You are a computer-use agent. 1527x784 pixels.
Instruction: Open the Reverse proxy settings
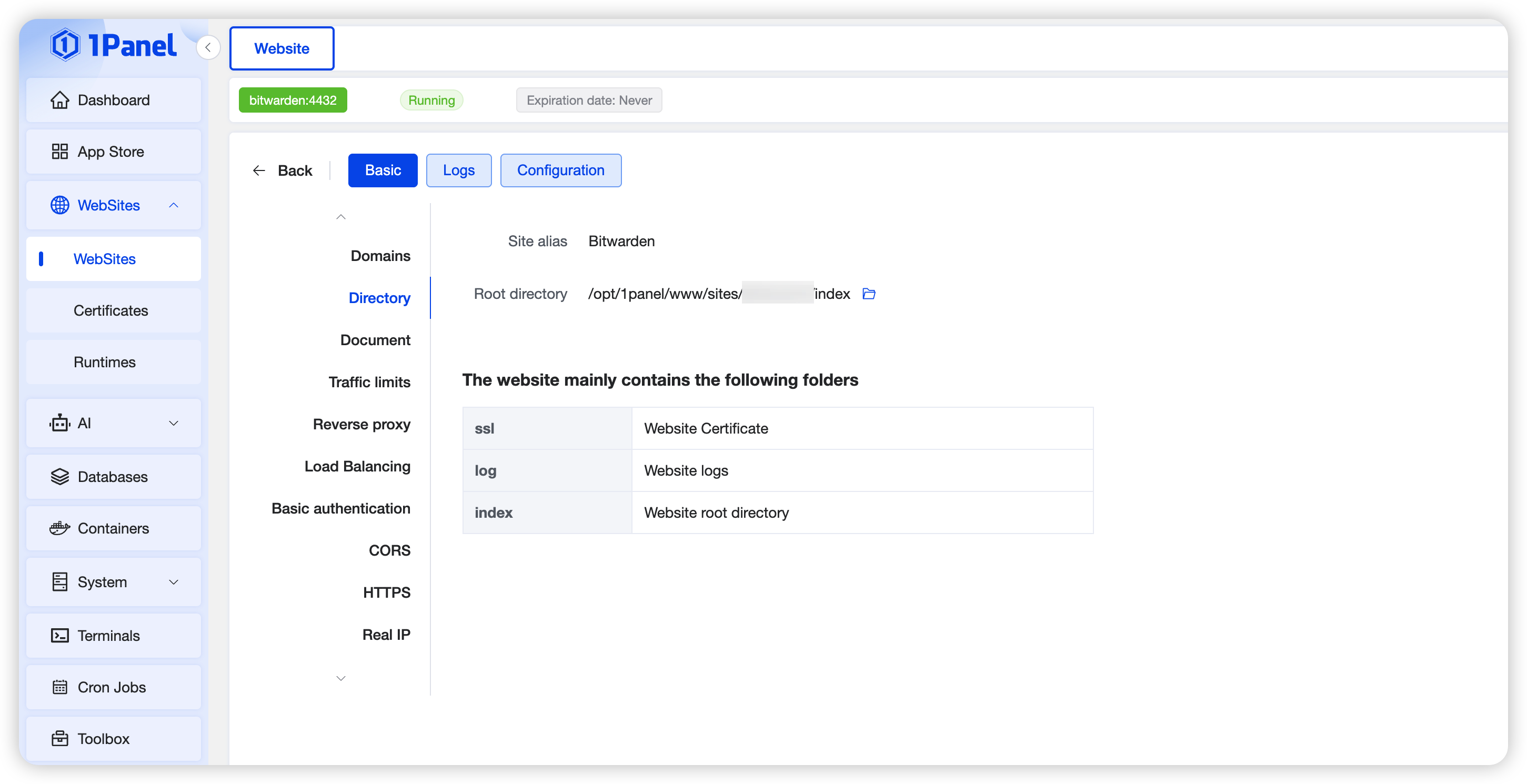[x=361, y=424]
